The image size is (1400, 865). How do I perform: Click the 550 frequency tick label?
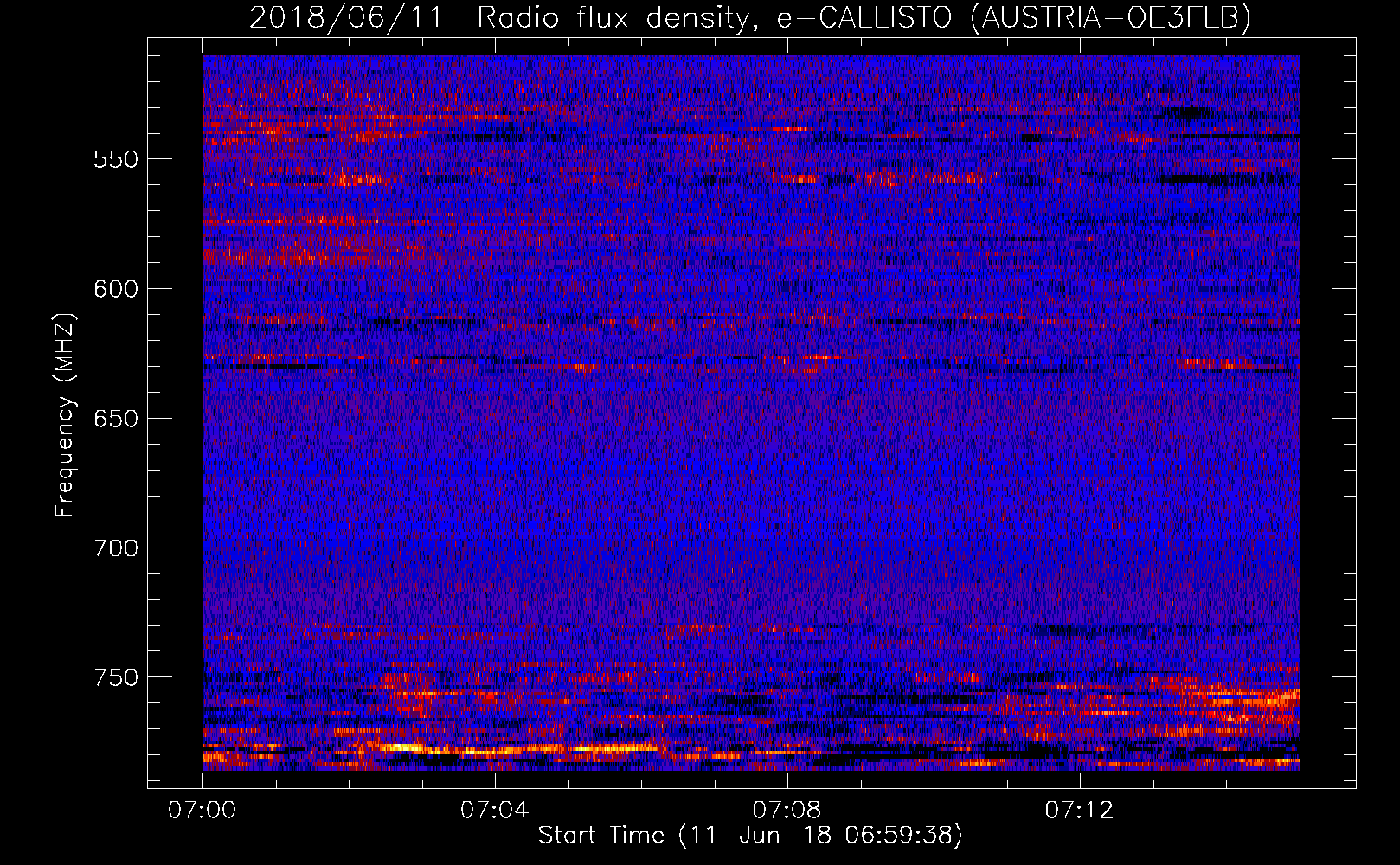(x=116, y=159)
